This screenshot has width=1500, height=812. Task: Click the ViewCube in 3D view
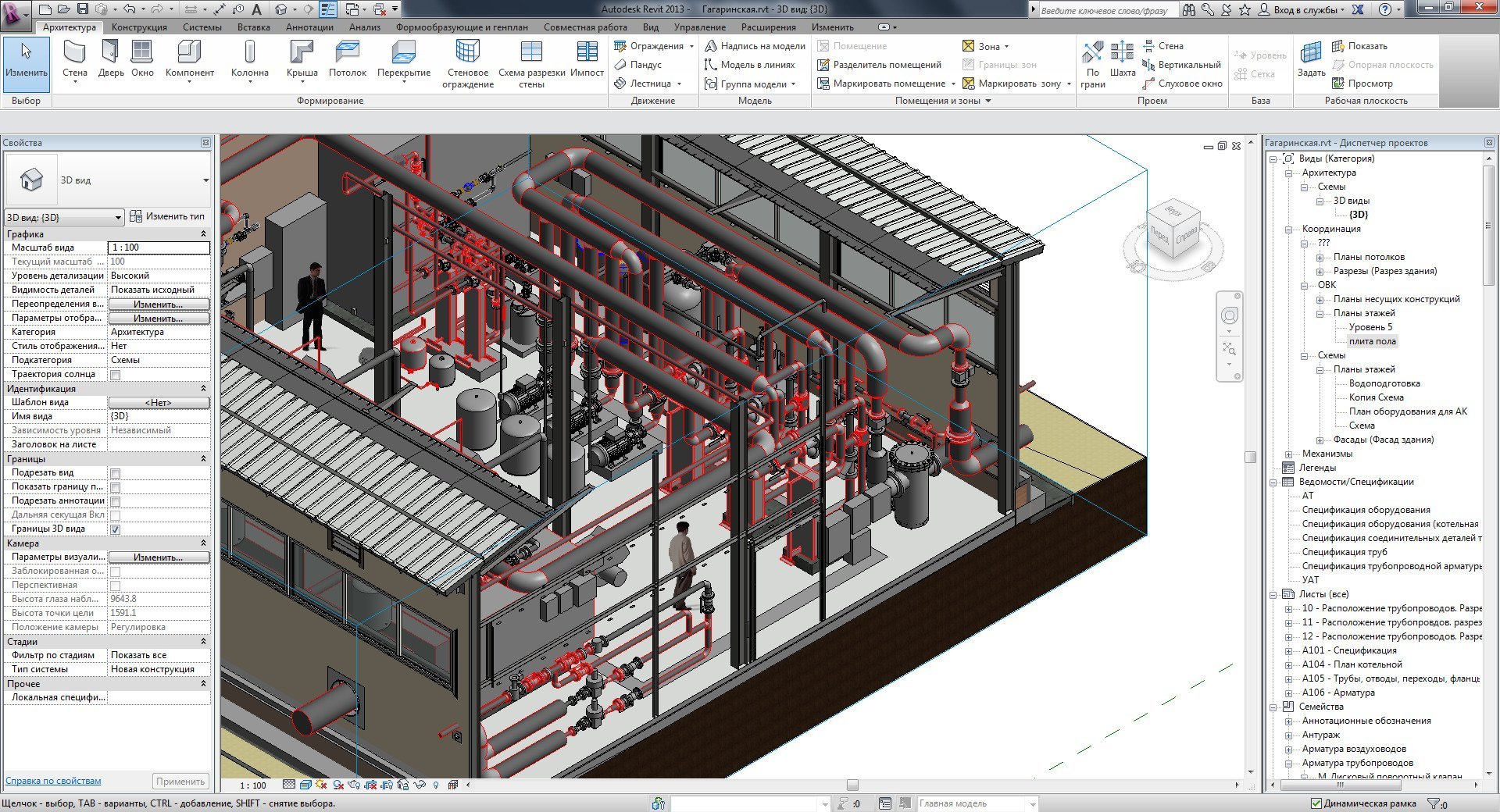[1172, 234]
